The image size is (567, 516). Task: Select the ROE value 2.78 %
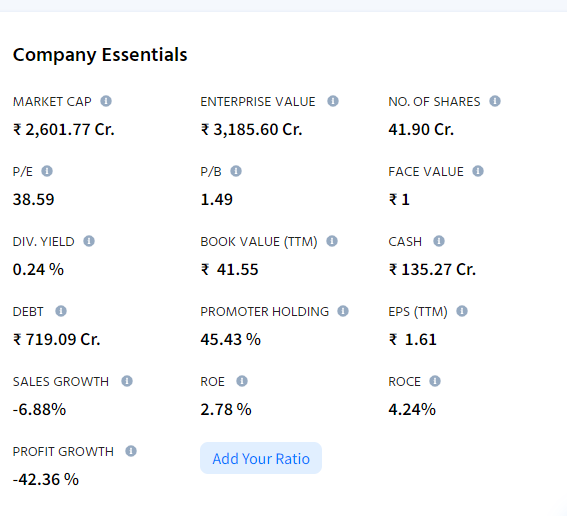226,410
